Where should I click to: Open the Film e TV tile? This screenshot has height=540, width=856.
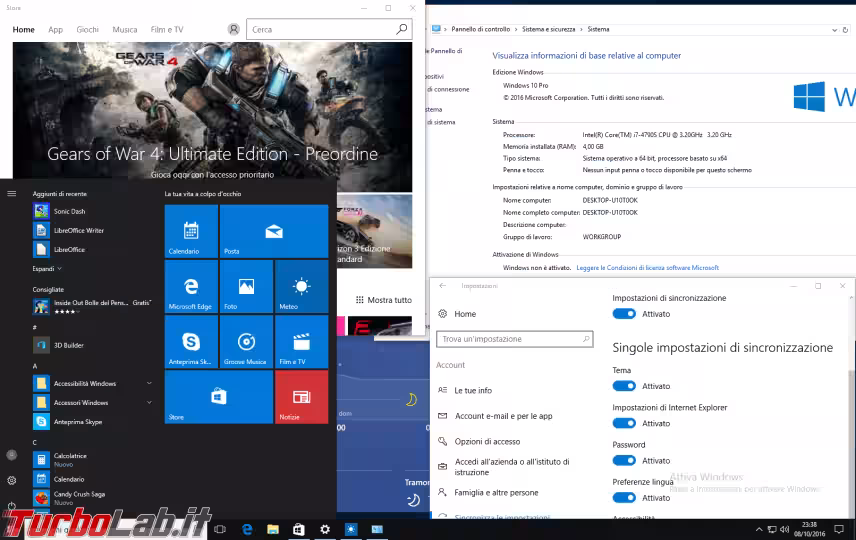[x=301, y=342]
